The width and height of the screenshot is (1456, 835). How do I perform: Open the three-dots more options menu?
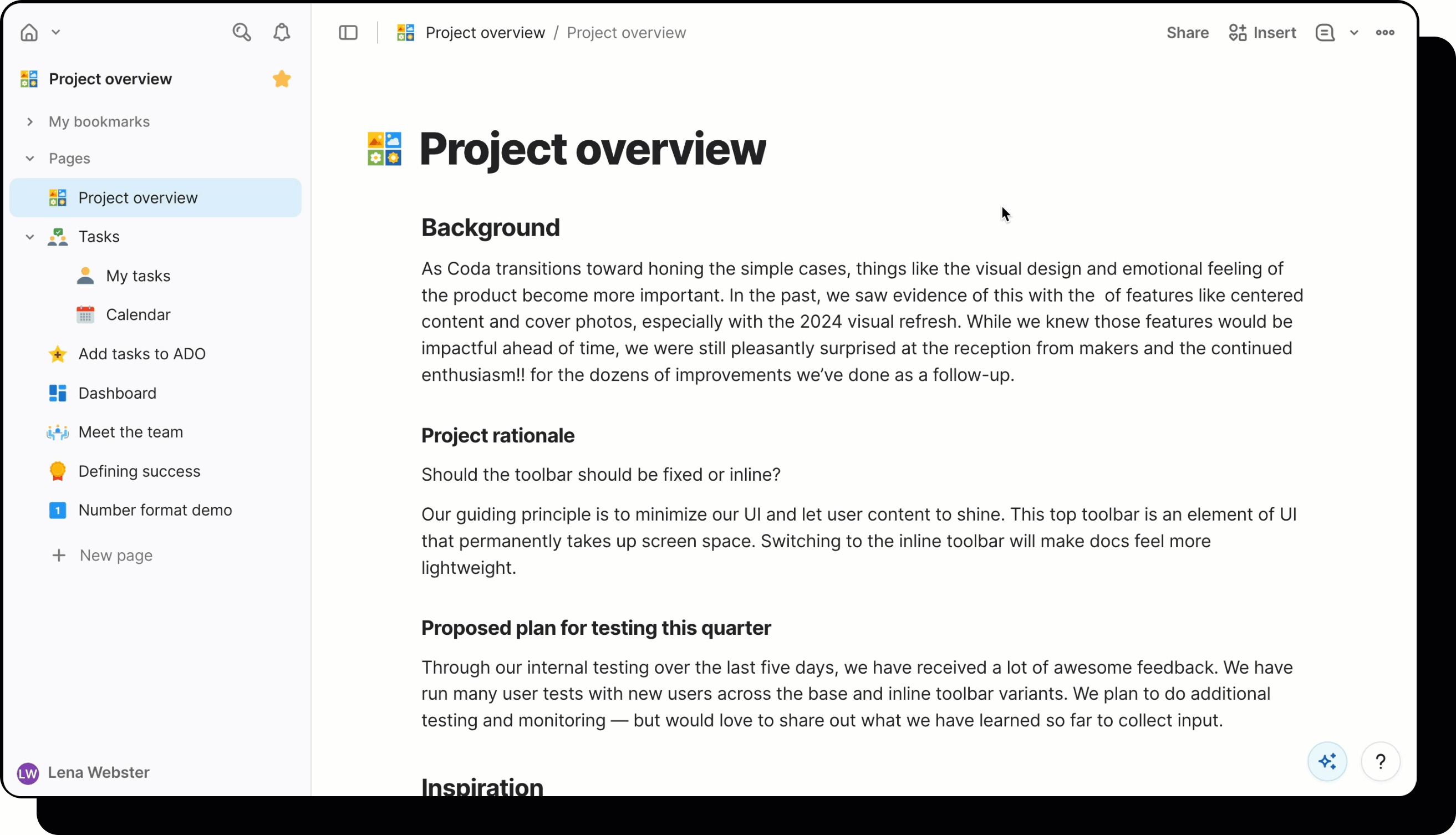pos(1385,33)
